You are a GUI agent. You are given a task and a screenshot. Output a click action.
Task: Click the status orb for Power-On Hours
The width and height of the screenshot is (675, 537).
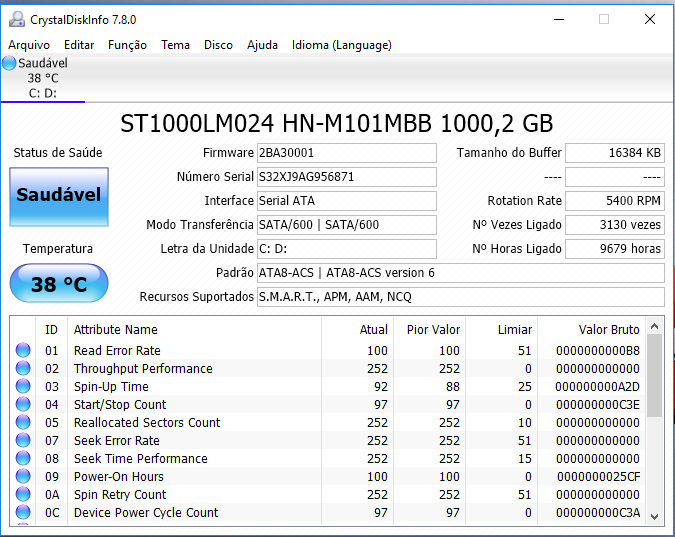[23, 477]
